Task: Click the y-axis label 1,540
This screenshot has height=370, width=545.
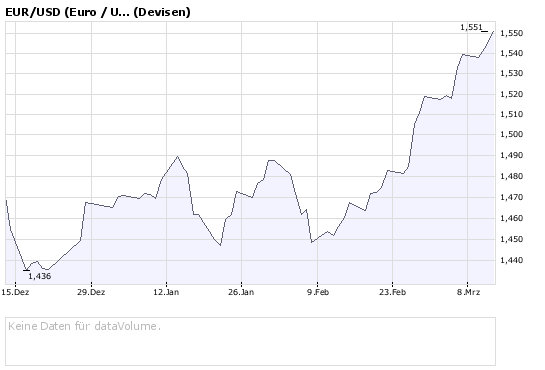Action: coord(511,53)
